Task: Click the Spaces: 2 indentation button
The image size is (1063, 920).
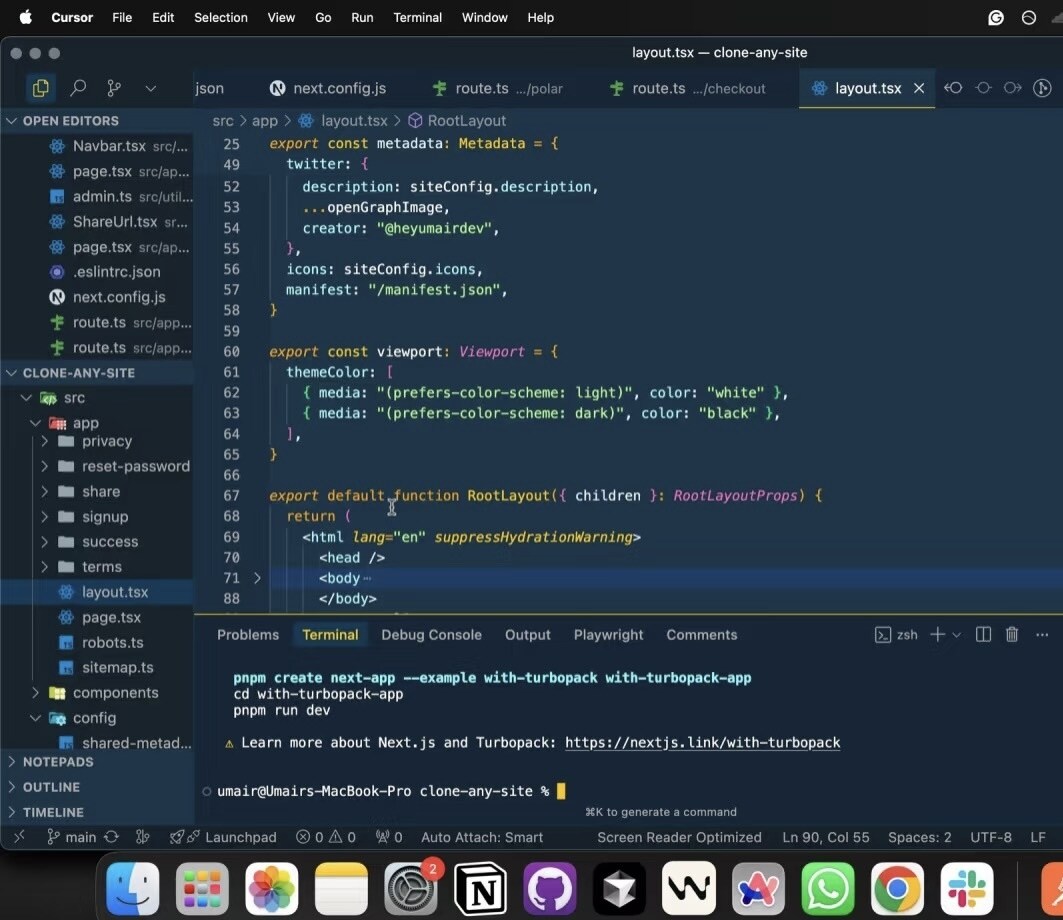Action: point(919,837)
